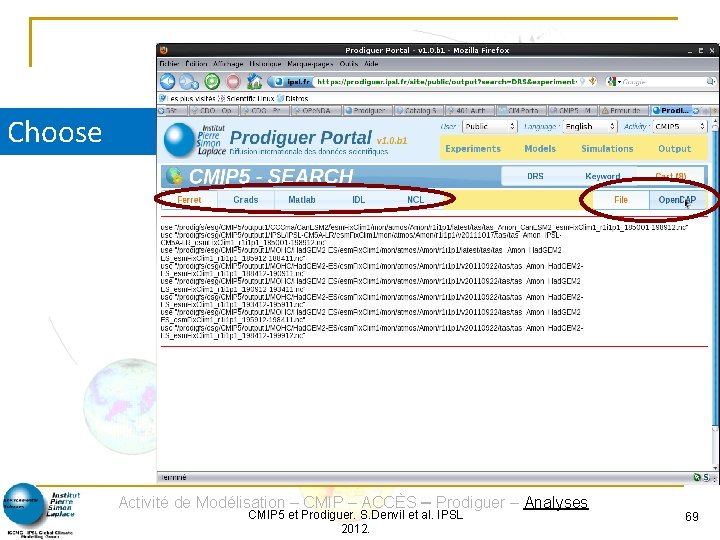Viewport: 720px width, 540px height.
Task: Select the IDL script format tab
Action: pyautogui.click(x=359, y=200)
